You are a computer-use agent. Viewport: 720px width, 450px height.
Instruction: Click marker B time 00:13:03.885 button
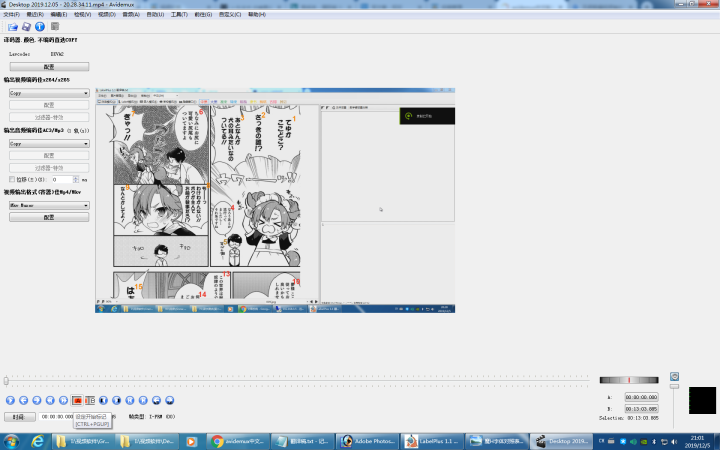coord(641,409)
